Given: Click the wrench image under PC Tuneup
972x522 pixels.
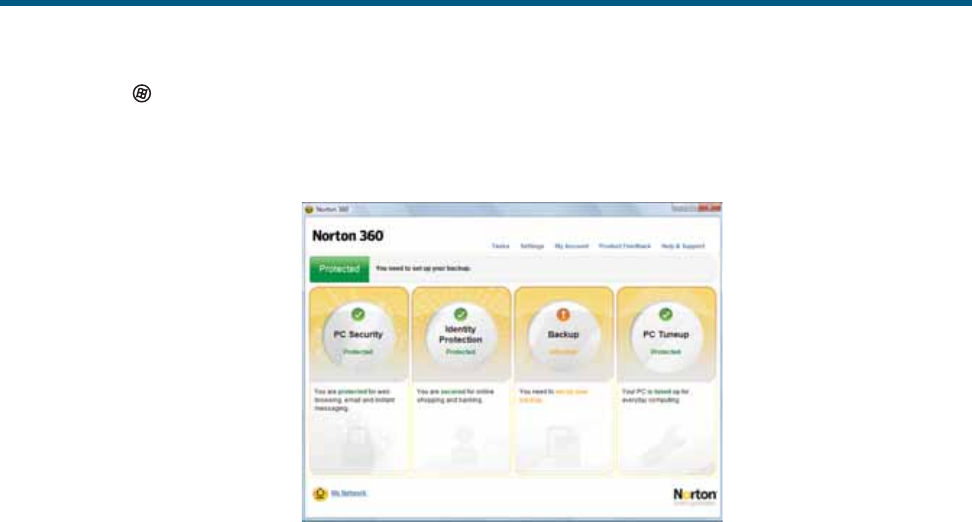Looking at the screenshot, I should click(x=666, y=446).
